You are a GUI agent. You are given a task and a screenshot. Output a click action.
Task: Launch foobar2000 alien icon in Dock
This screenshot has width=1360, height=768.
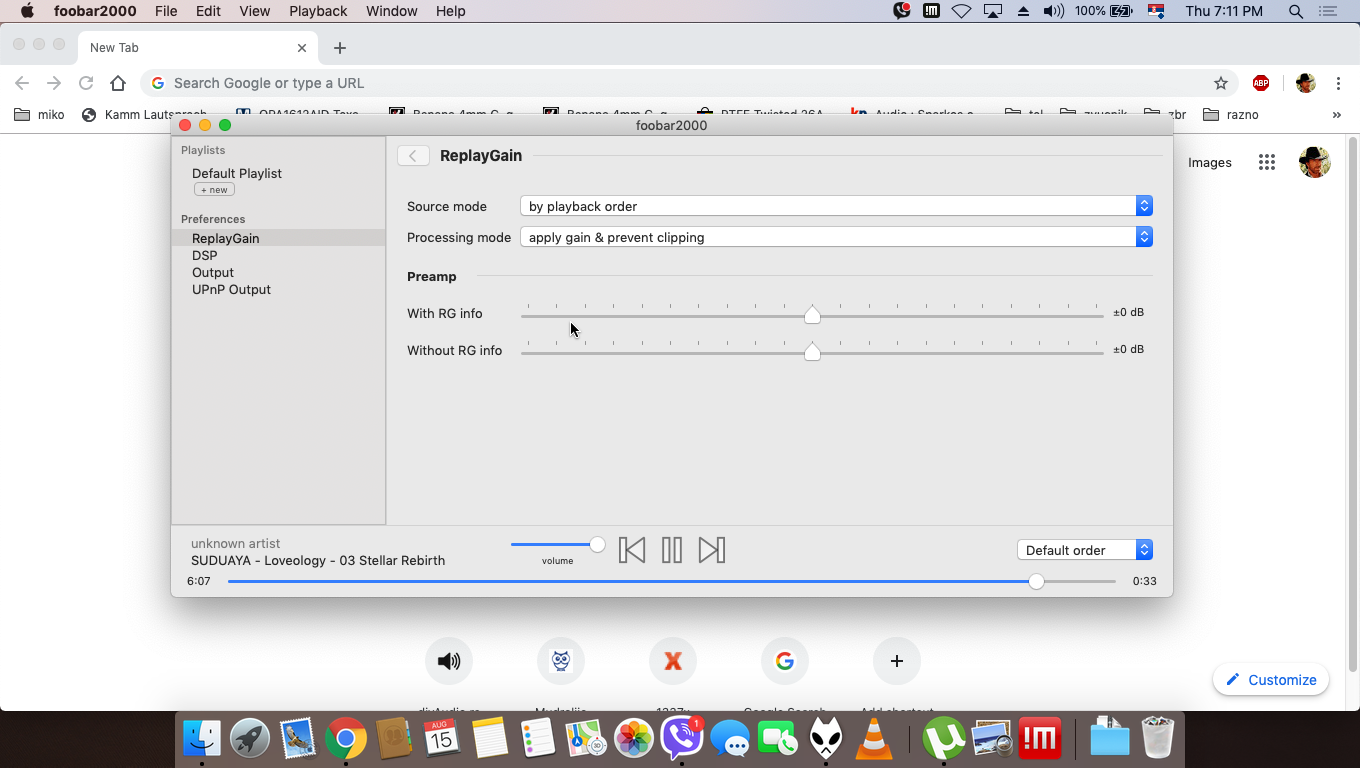point(826,739)
